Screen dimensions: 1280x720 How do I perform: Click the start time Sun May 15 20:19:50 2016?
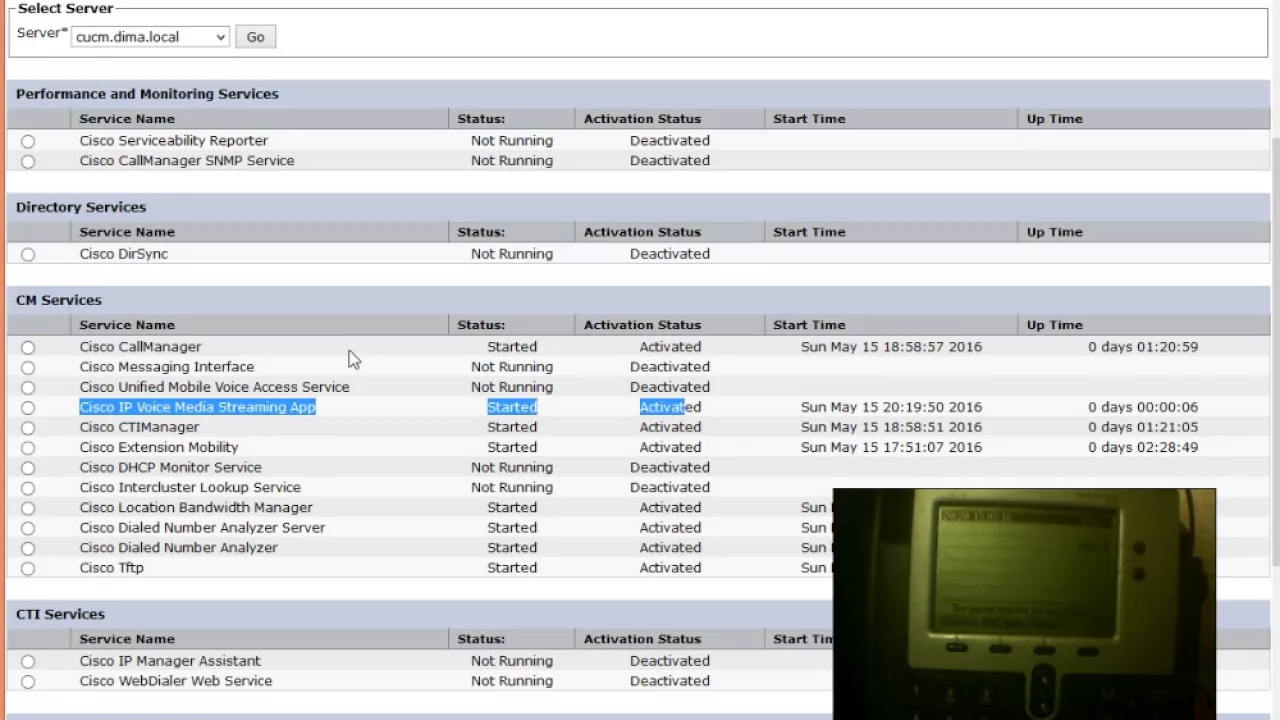(891, 407)
